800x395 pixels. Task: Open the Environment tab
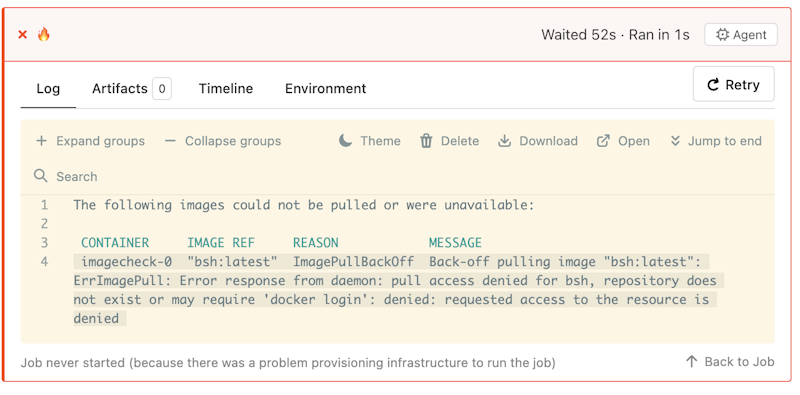click(326, 89)
